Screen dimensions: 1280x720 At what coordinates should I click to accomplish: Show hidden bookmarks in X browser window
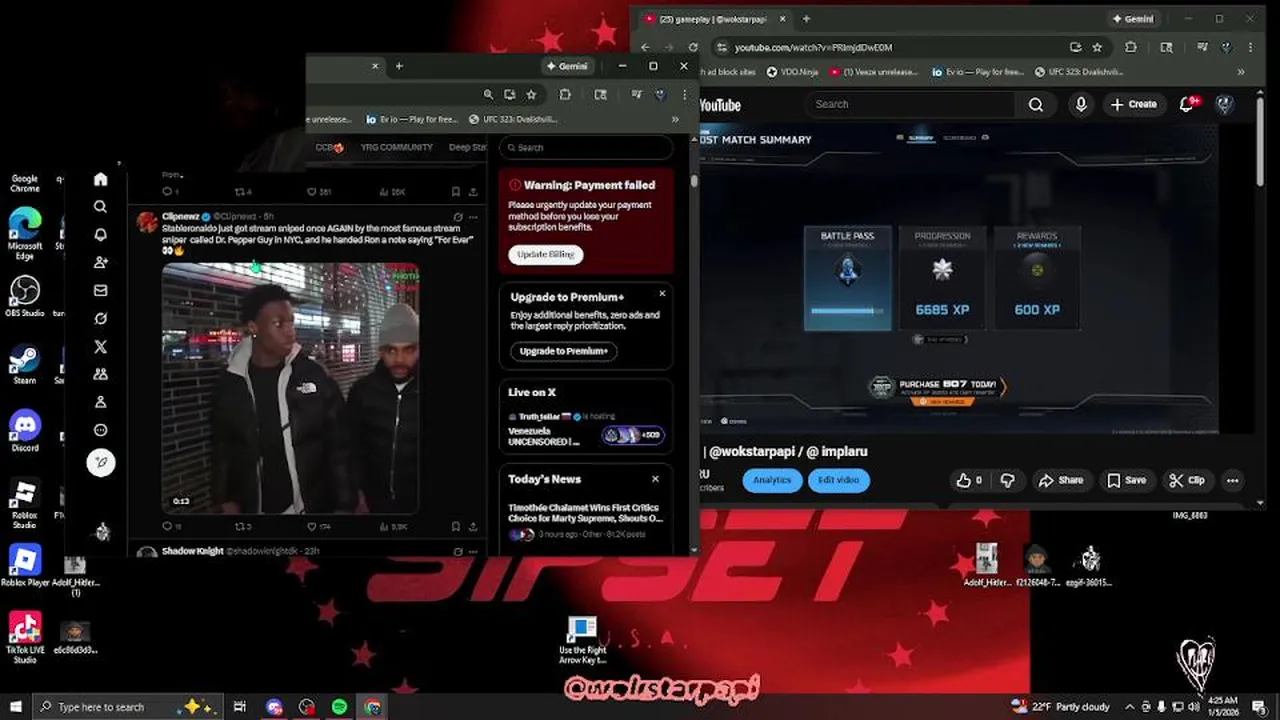675,119
